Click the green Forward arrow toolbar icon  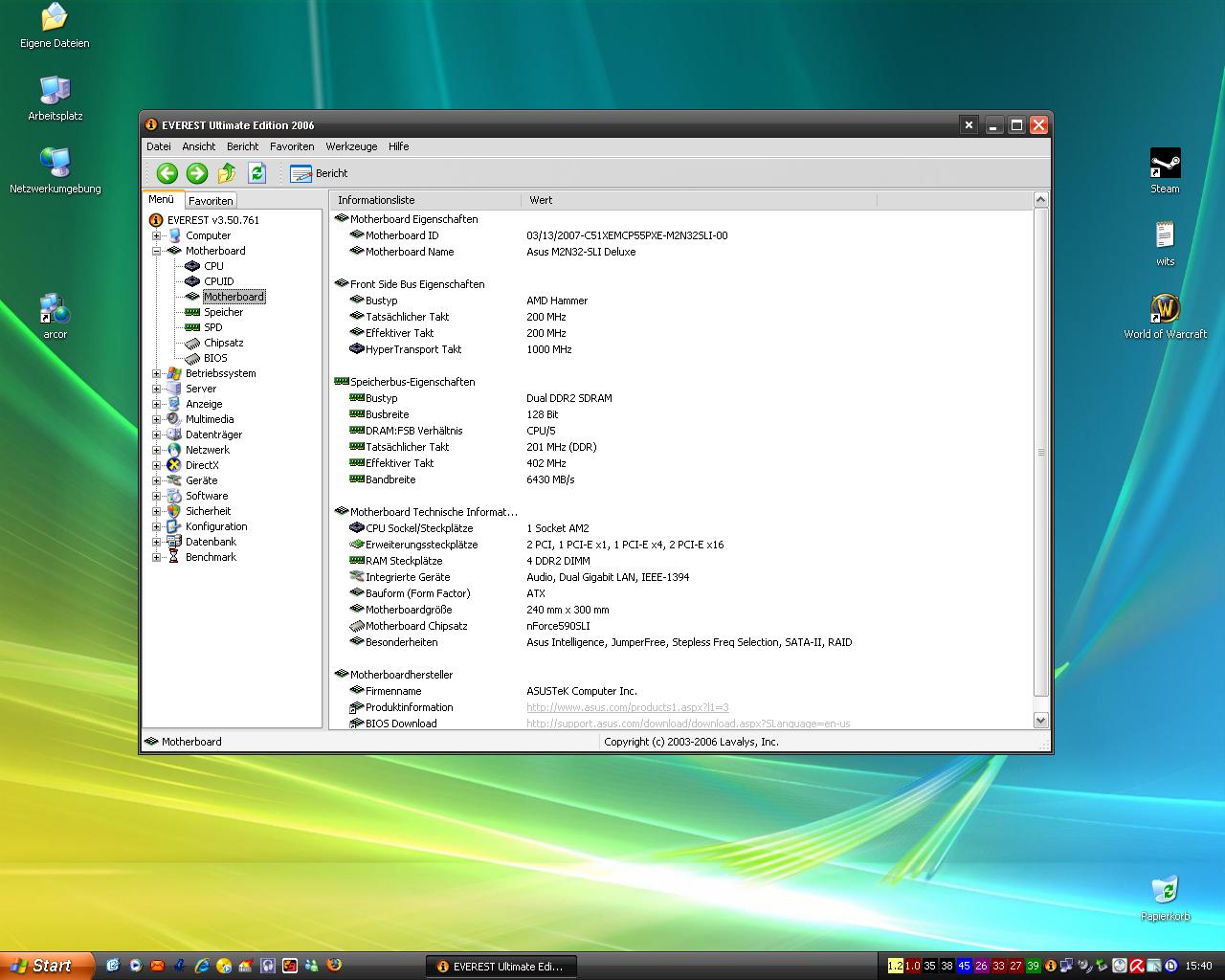pos(197,173)
